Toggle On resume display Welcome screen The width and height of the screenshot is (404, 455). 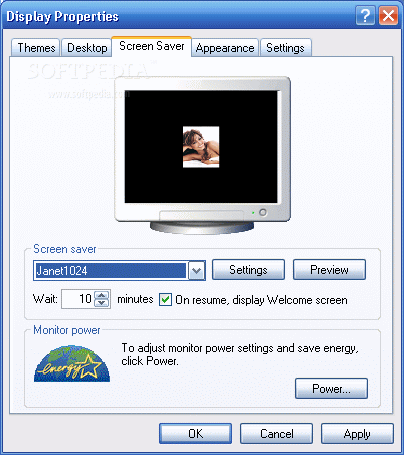165,299
